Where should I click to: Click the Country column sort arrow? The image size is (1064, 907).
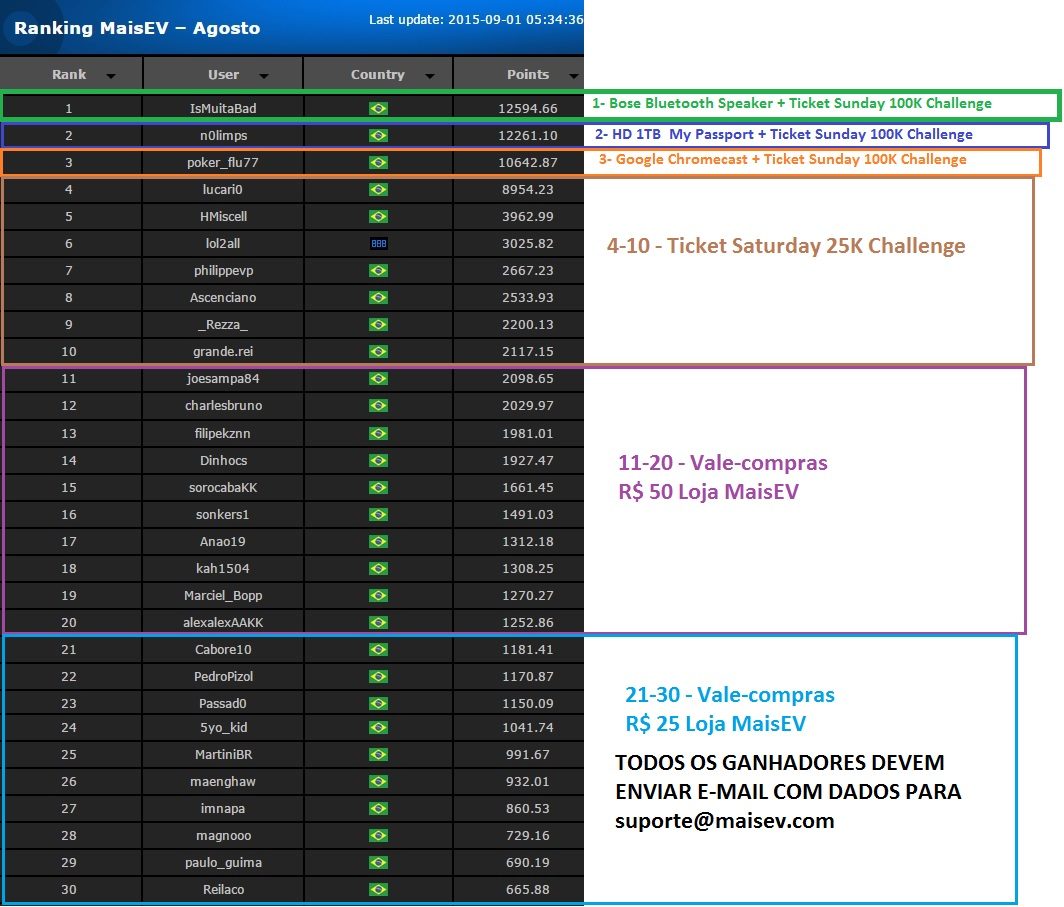tap(430, 76)
